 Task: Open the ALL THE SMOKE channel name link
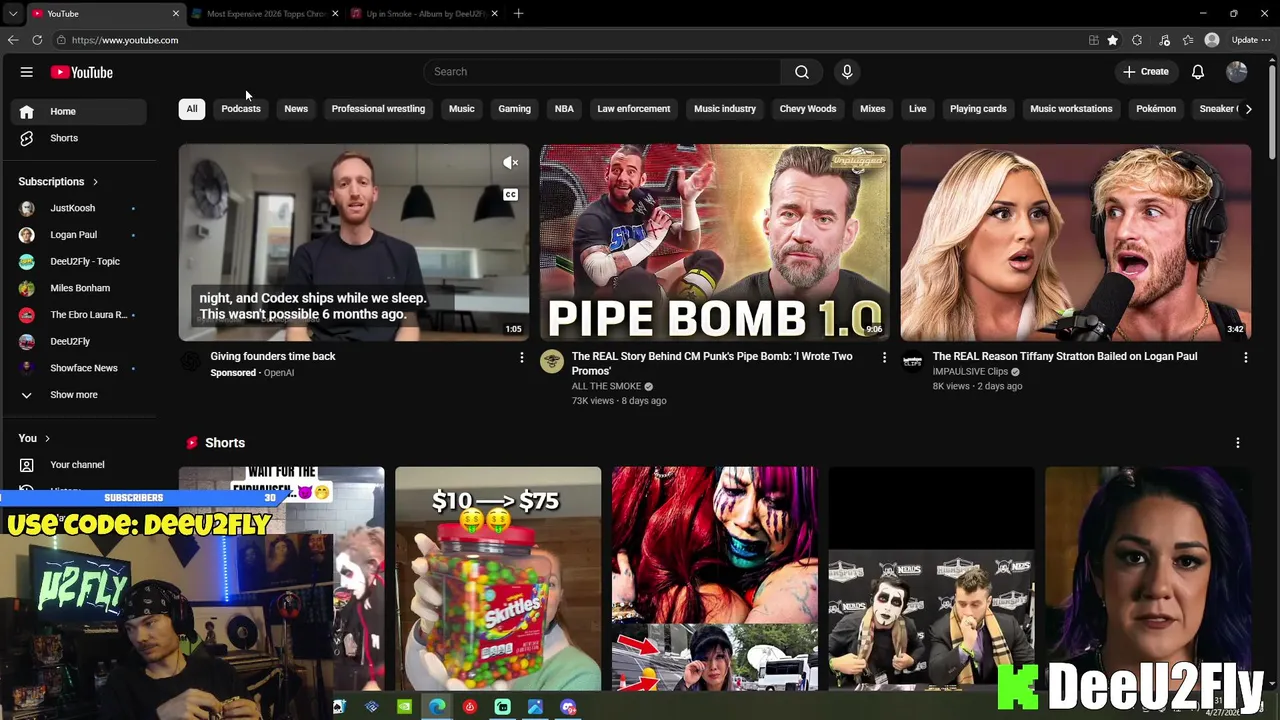606,386
